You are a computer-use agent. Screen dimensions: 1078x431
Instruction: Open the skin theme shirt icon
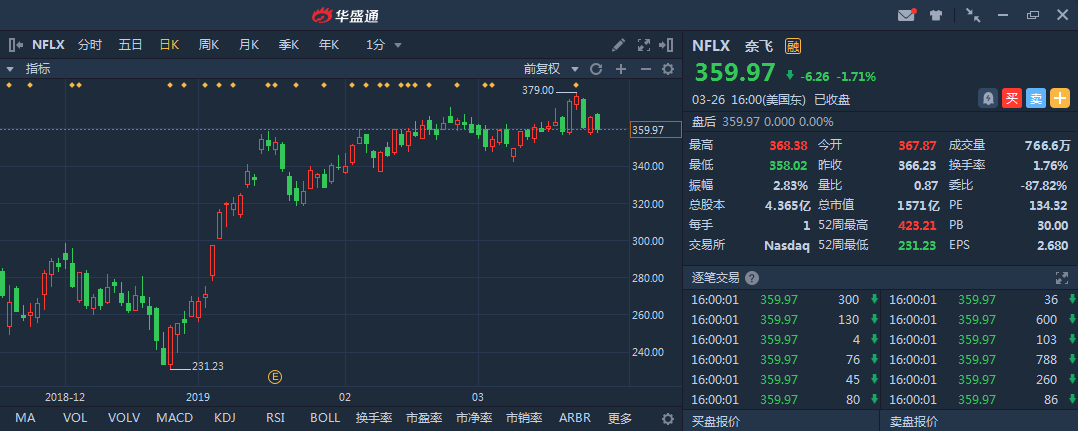pyautogui.click(x=936, y=15)
